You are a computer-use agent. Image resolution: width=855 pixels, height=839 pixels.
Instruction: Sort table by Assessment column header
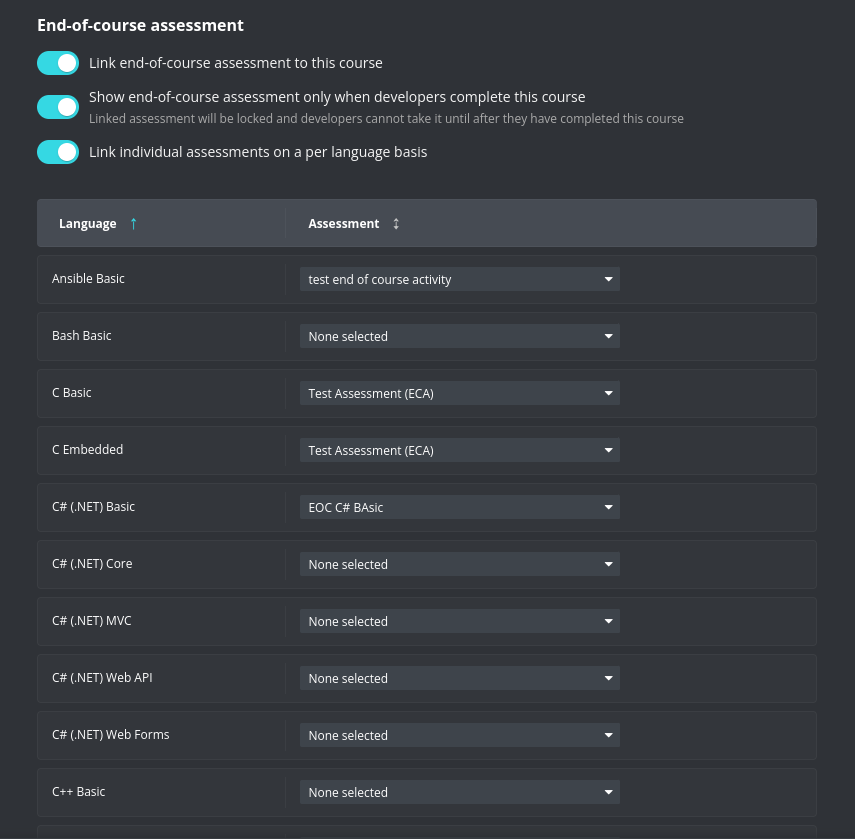pos(344,224)
